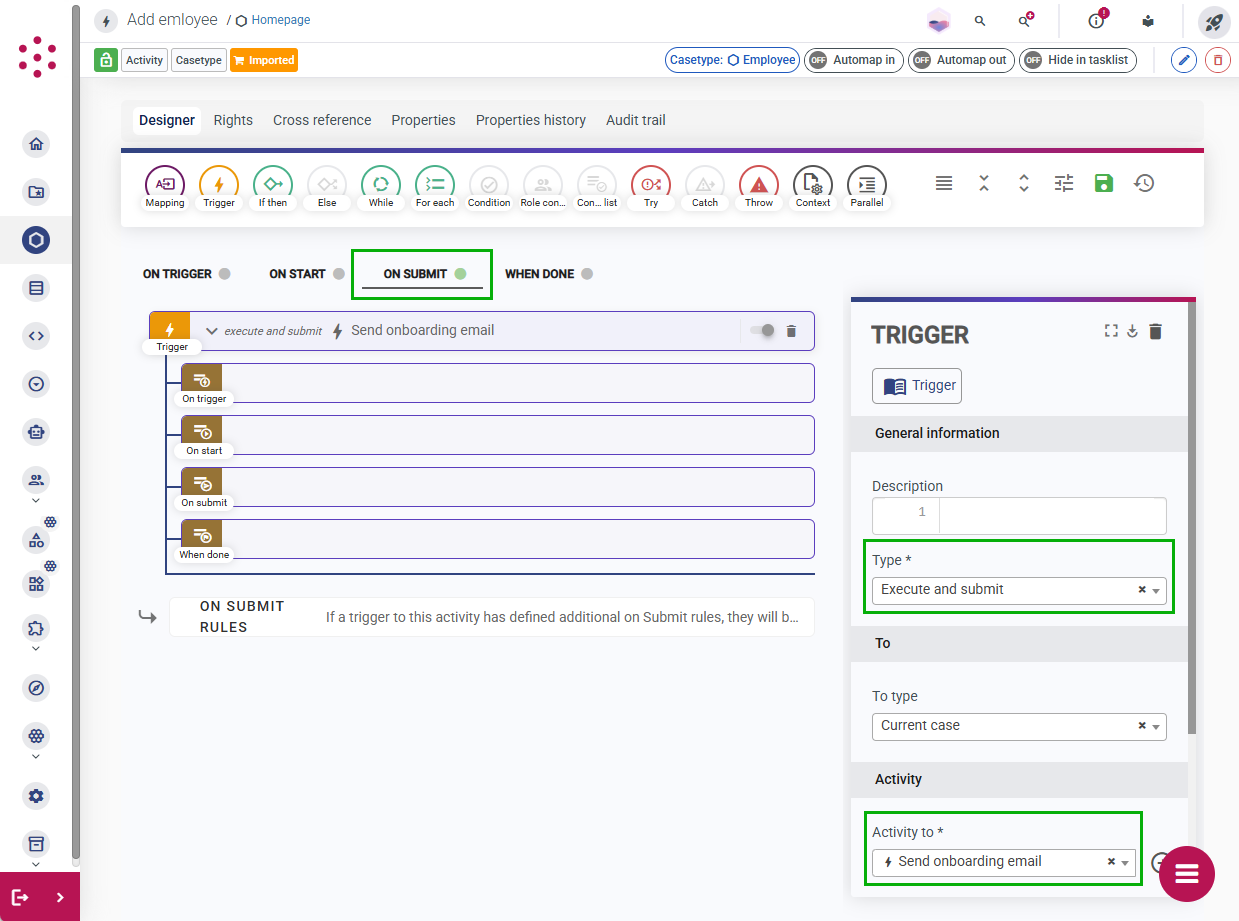Select the ON START phase tab

coord(307,274)
